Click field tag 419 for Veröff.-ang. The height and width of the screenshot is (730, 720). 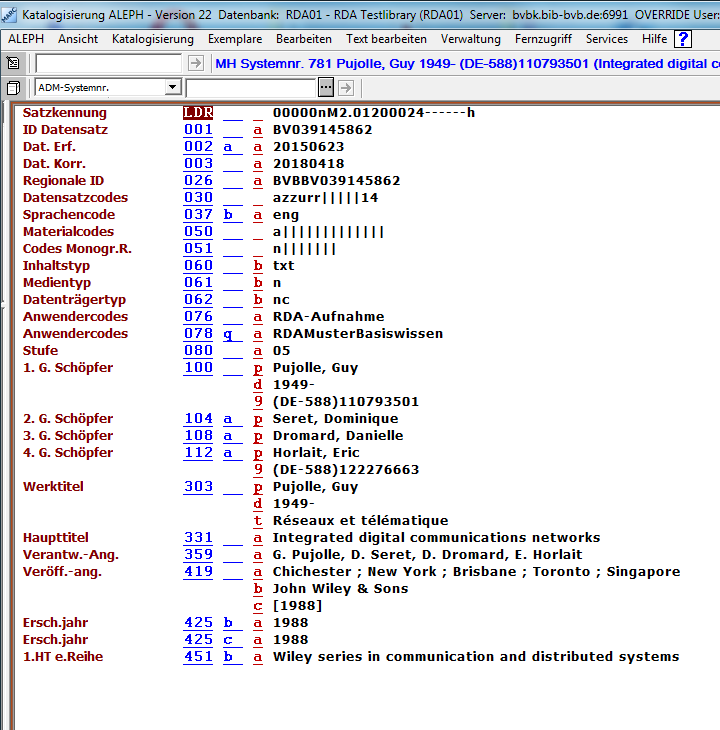point(198,572)
